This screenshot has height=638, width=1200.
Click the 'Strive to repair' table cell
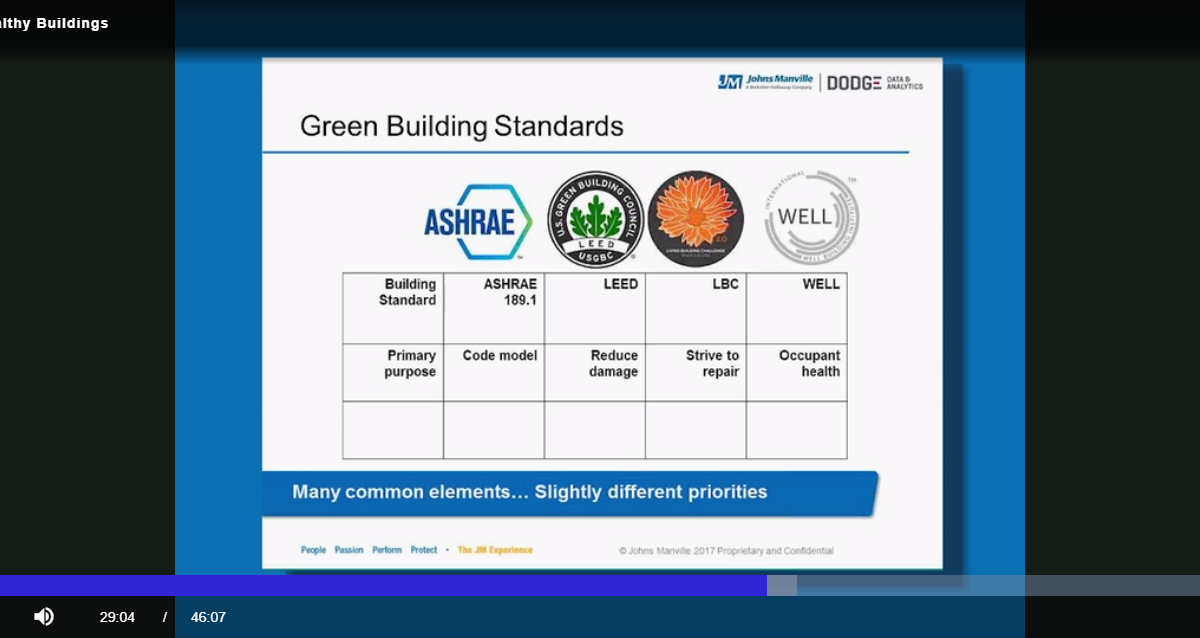point(696,373)
